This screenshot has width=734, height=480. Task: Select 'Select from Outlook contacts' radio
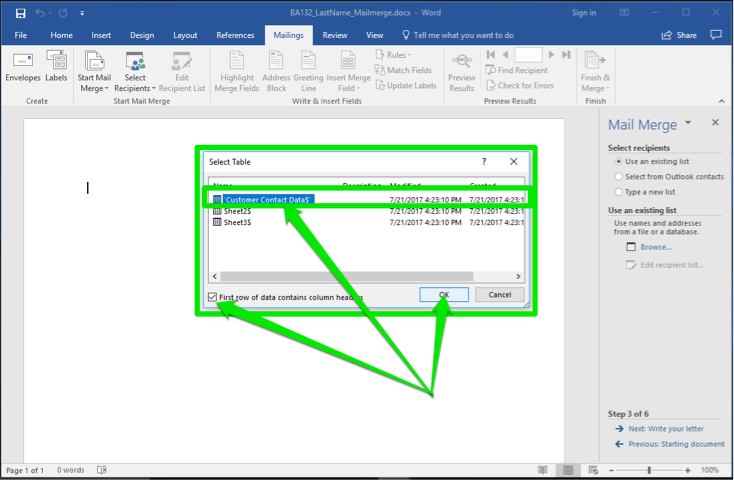pyautogui.click(x=618, y=177)
